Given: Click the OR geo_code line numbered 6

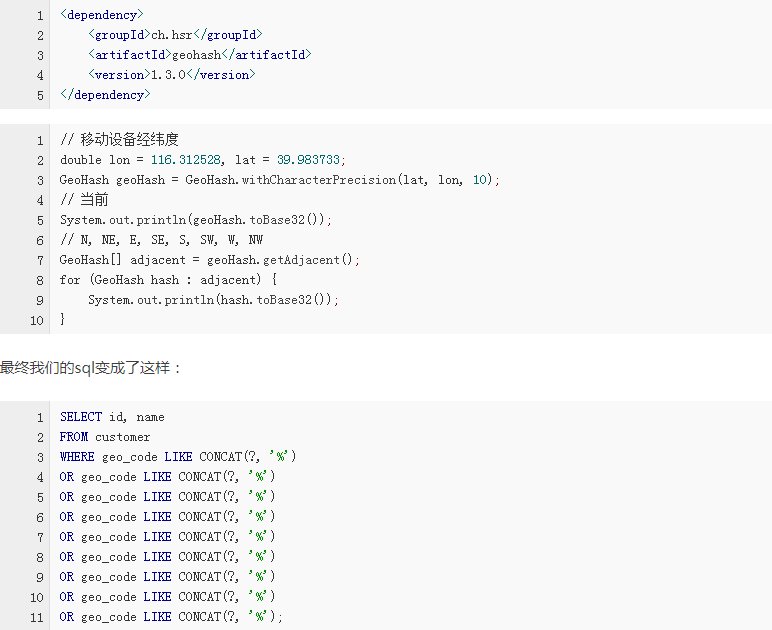Looking at the screenshot, I should [167, 517].
